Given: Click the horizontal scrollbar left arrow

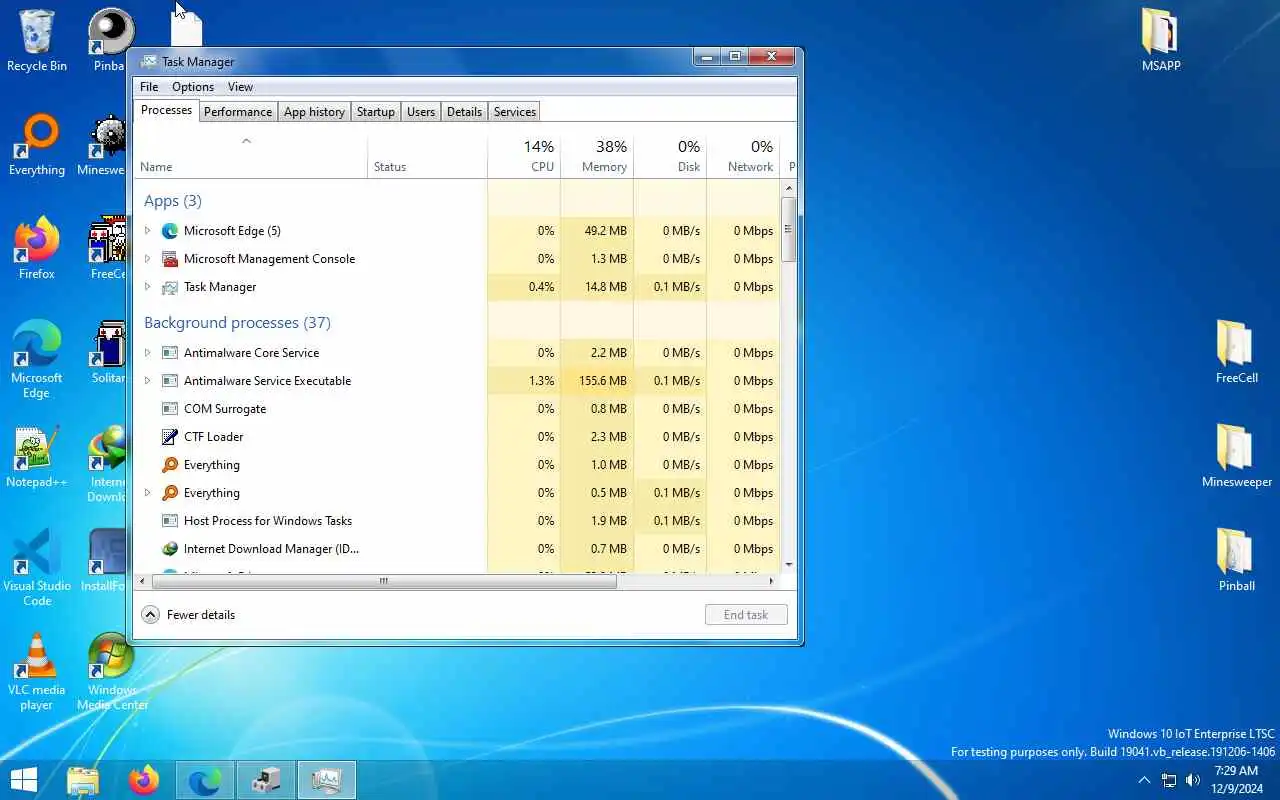Looking at the screenshot, I should (x=142, y=581).
